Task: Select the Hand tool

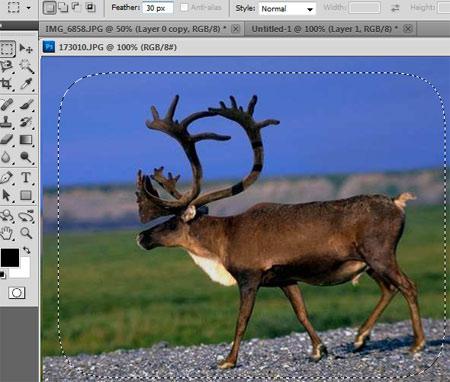Action: (x=7, y=233)
